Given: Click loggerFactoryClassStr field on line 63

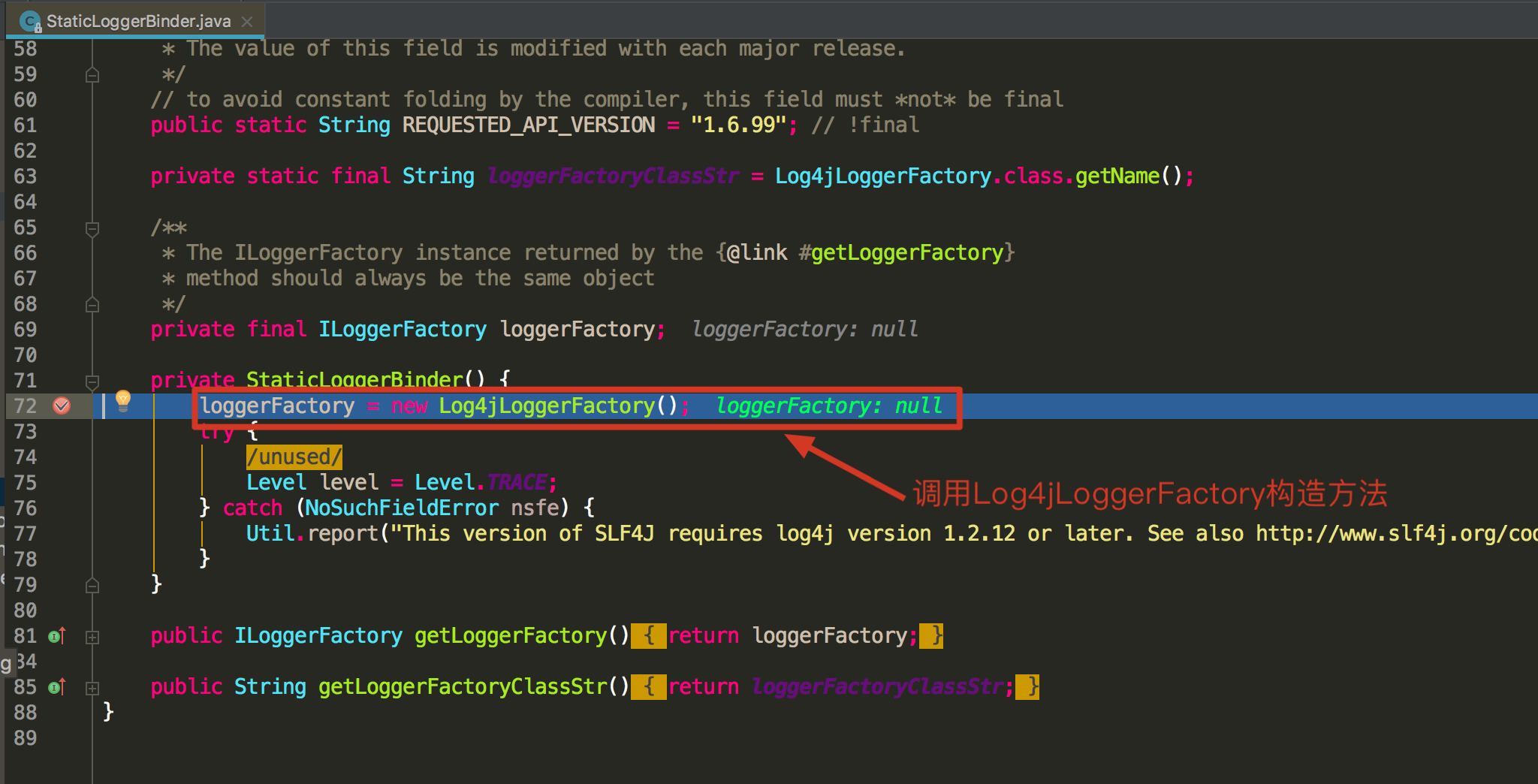Looking at the screenshot, I should (613, 176).
